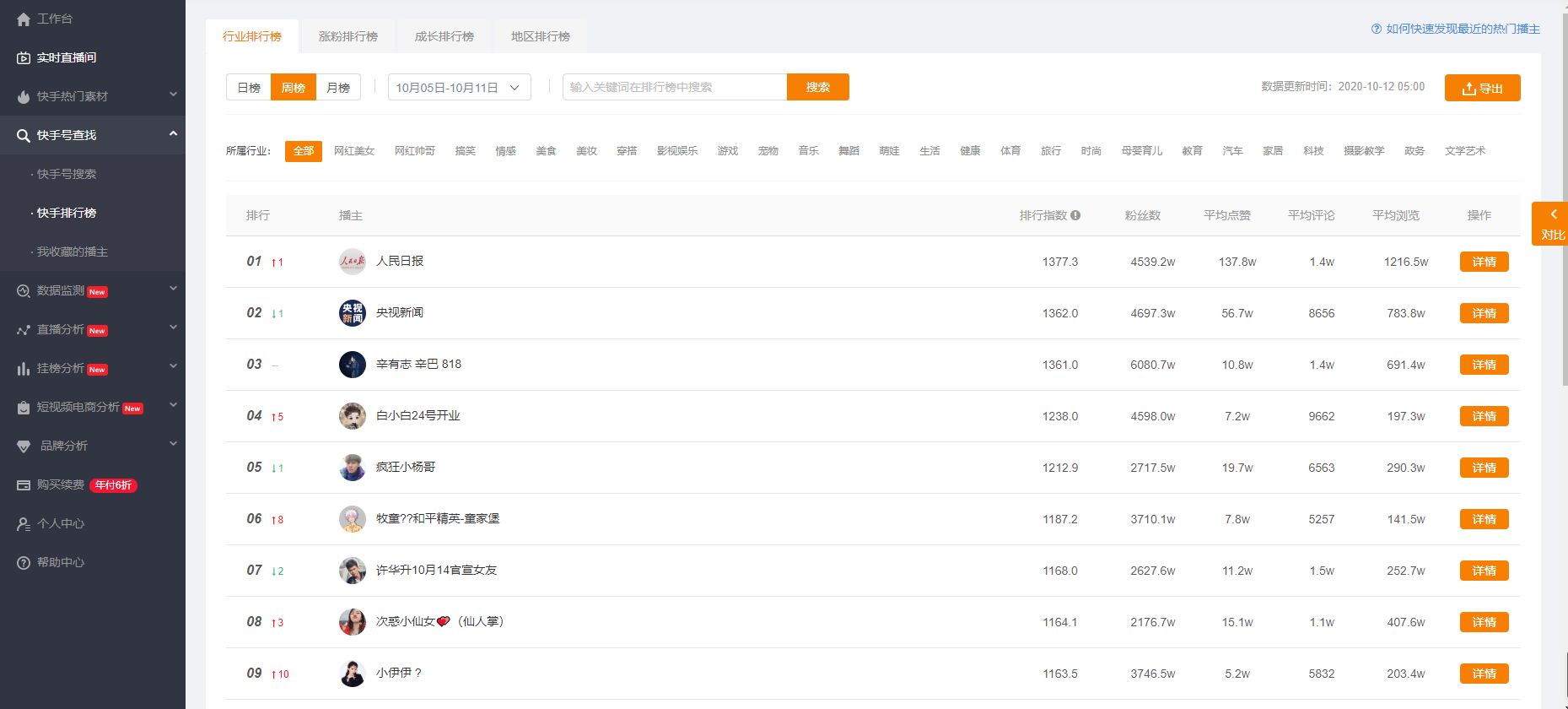Select the 全部 industry filter
The width and height of the screenshot is (1568, 709).
click(x=304, y=151)
